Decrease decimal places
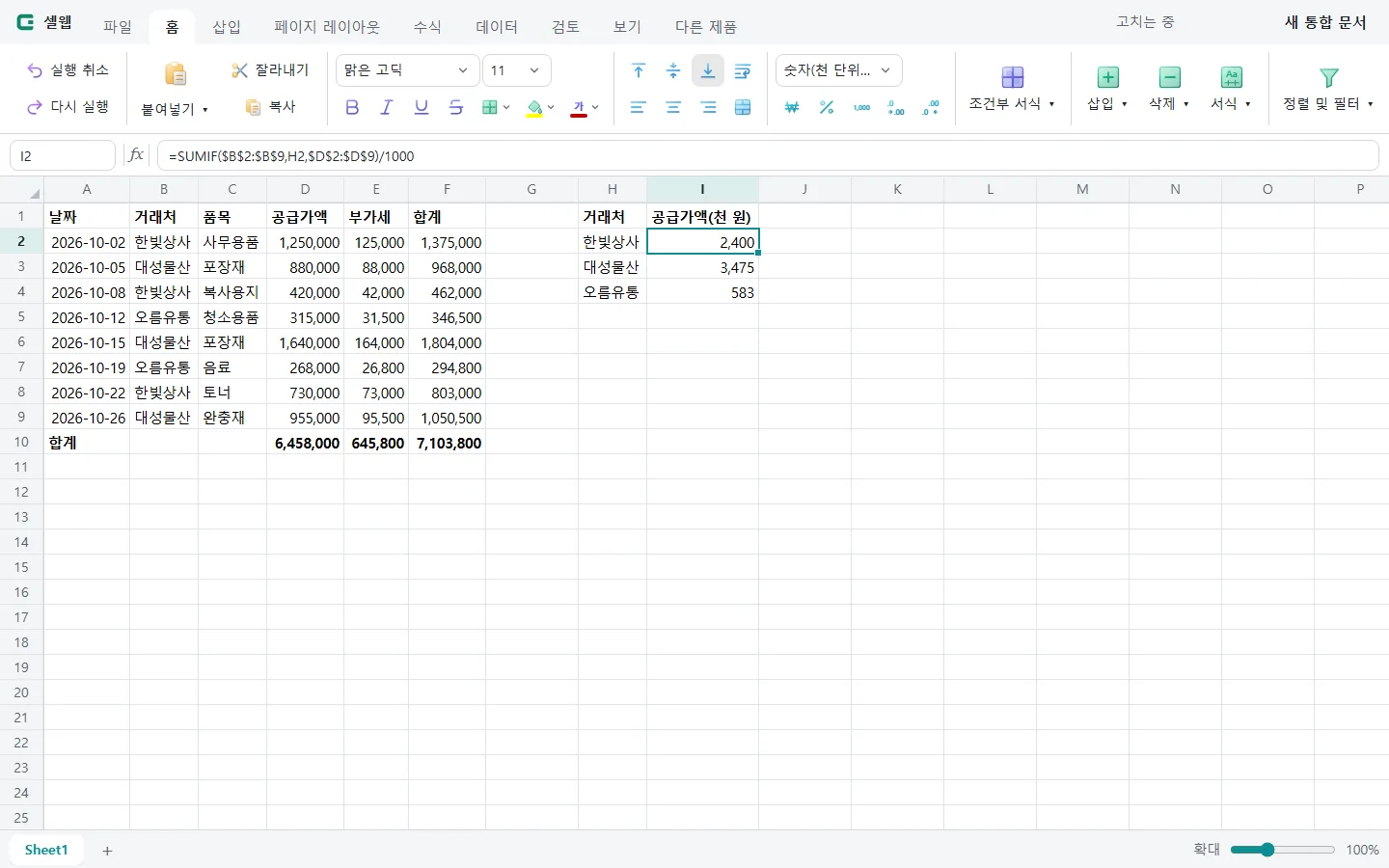The width and height of the screenshot is (1389, 868). point(931,108)
